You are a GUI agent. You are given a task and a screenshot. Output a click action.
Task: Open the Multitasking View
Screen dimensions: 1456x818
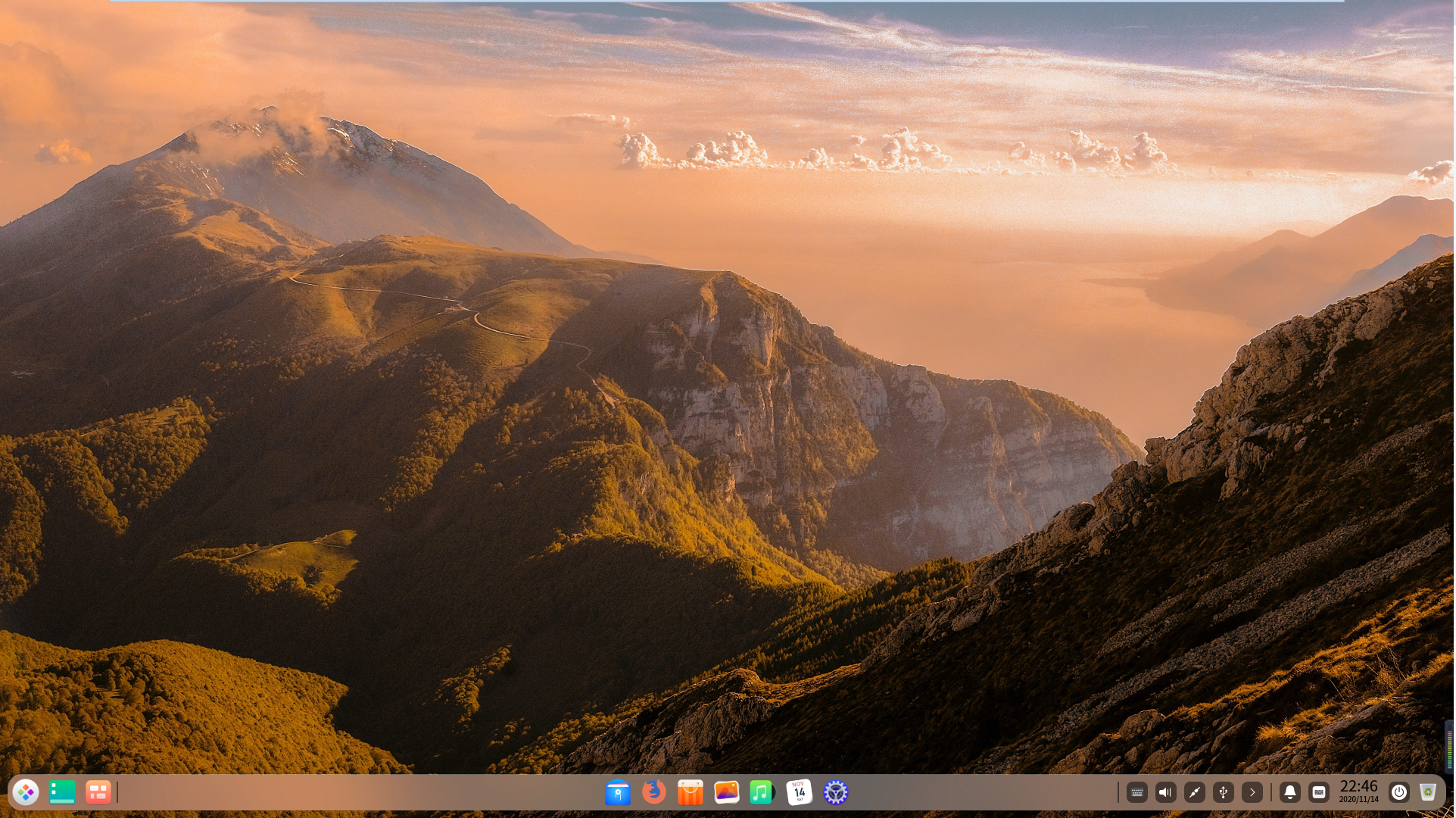click(98, 792)
